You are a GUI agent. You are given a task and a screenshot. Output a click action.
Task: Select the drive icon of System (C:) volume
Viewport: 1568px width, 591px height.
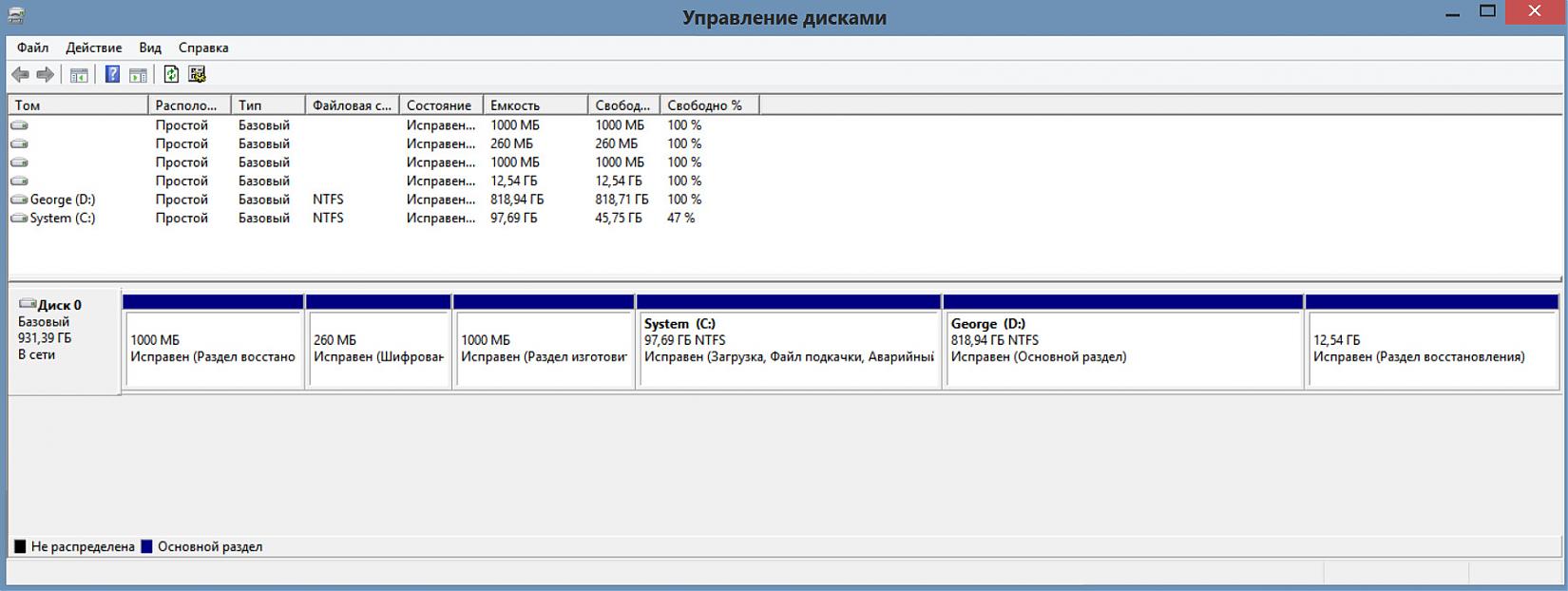pyautogui.click(x=19, y=219)
